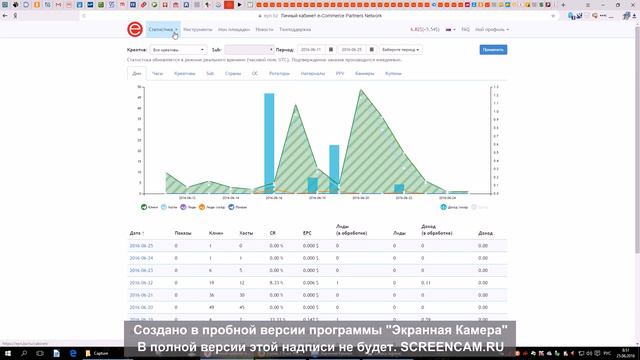Go to Новости in top navigation

tap(264, 29)
